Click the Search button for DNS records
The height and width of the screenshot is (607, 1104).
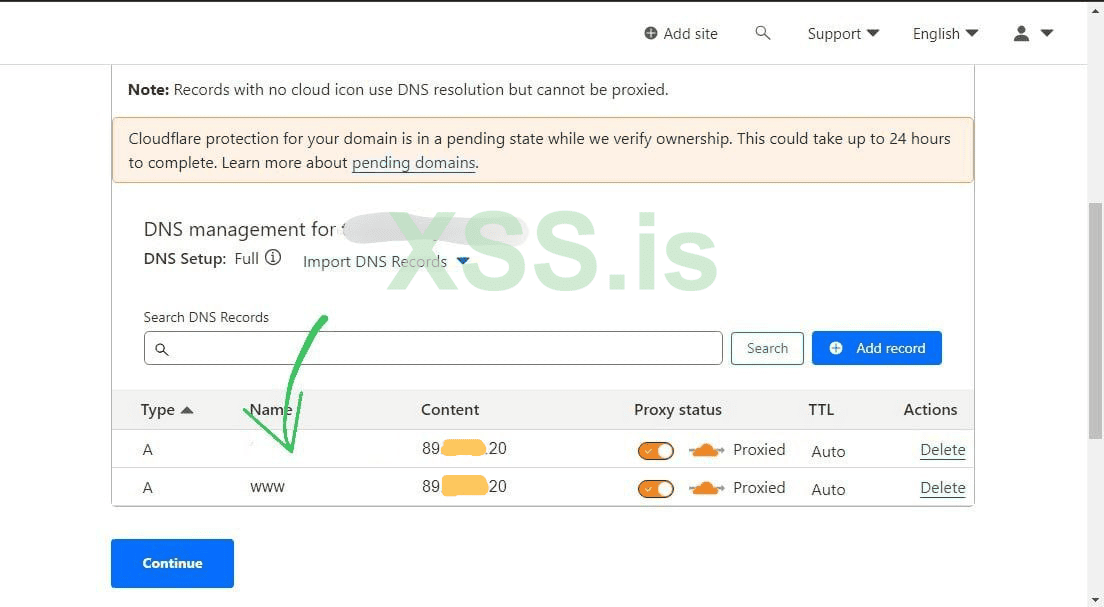click(767, 348)
